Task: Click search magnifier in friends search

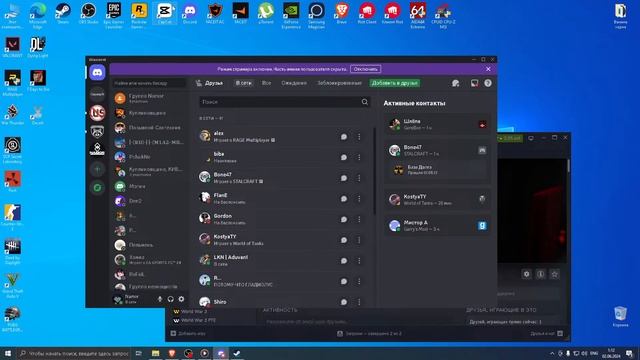Action: tap(364, 102)
